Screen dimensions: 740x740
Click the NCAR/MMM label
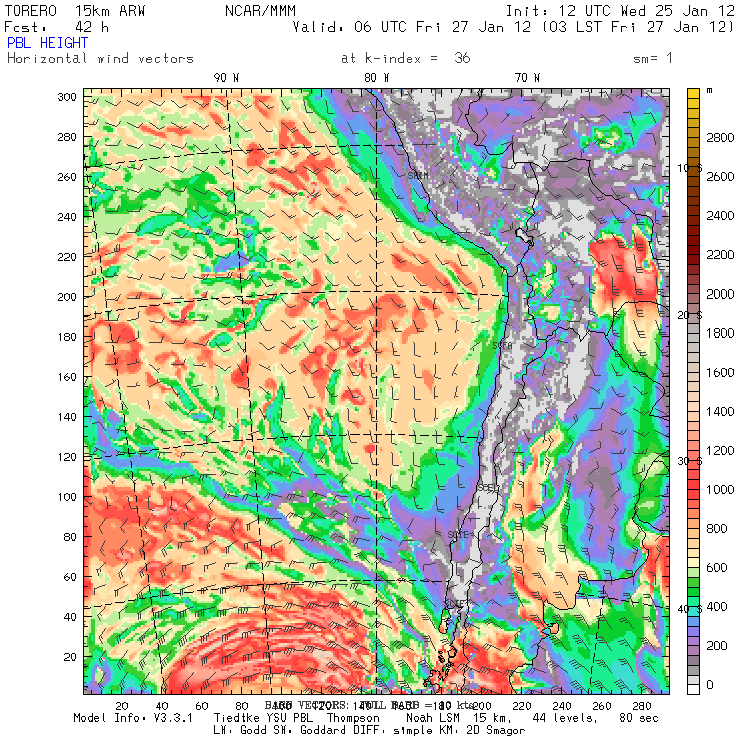(260, 11)
